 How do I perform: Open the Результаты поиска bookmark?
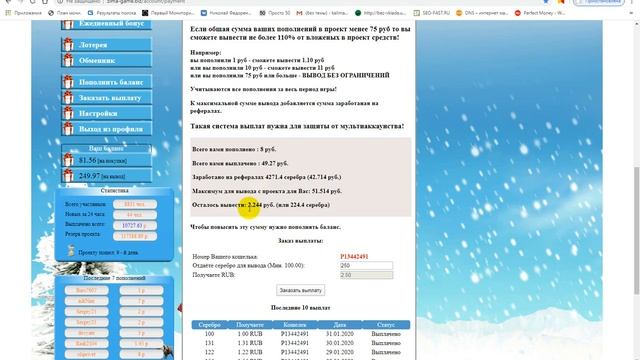(112, 13)
